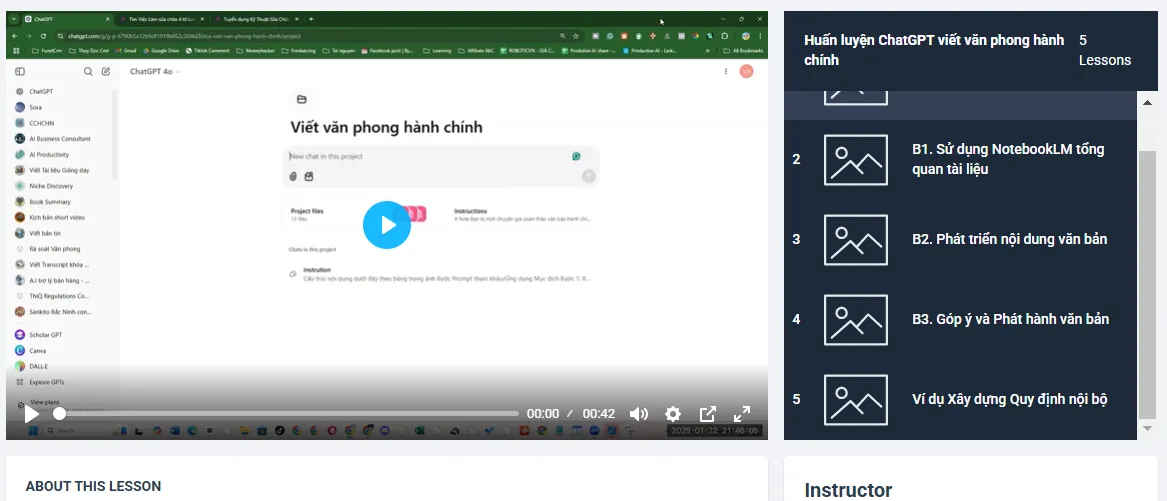The height and width of the screenshot is (501, 1167).
Task: Click the lesson list scrollbar down arrow
Action: [x=1147, y=428]
